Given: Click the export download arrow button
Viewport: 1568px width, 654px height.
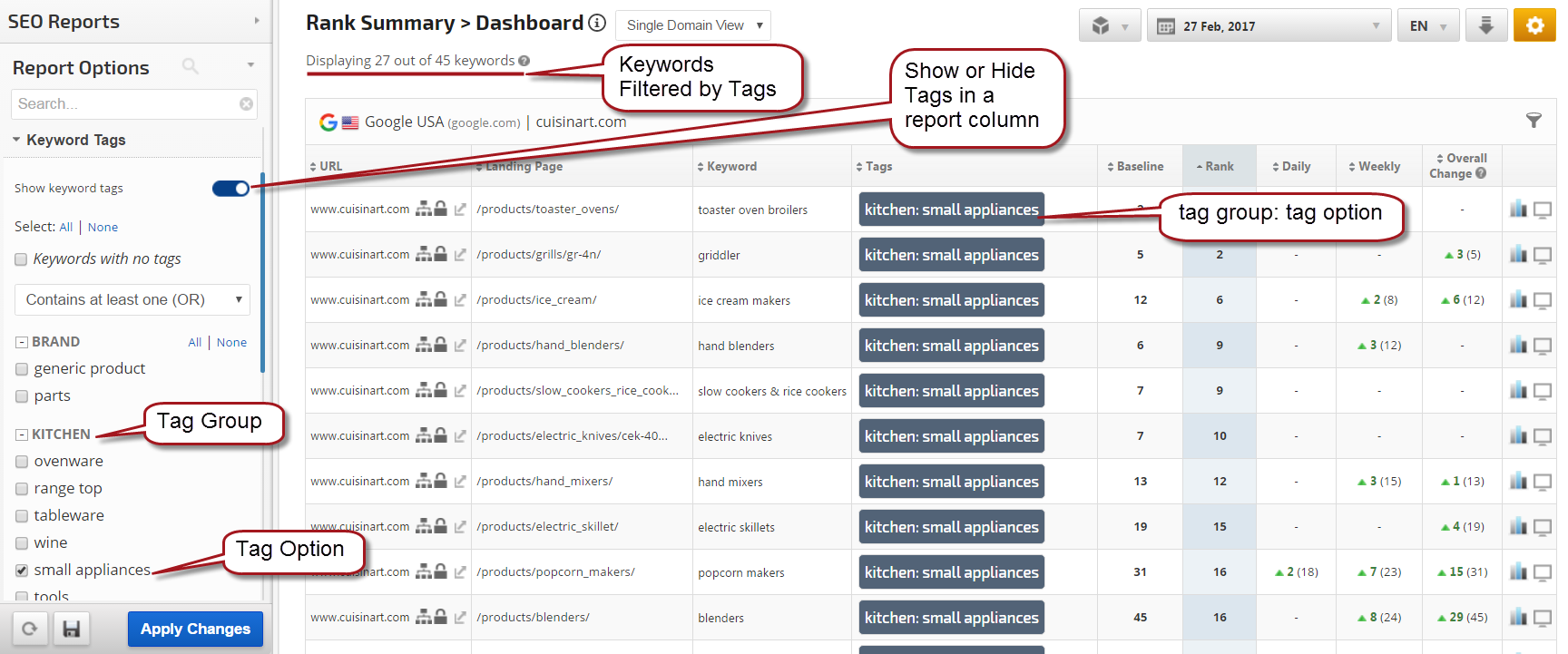Looking at the screenshot, I should [x=1486, y=25].
